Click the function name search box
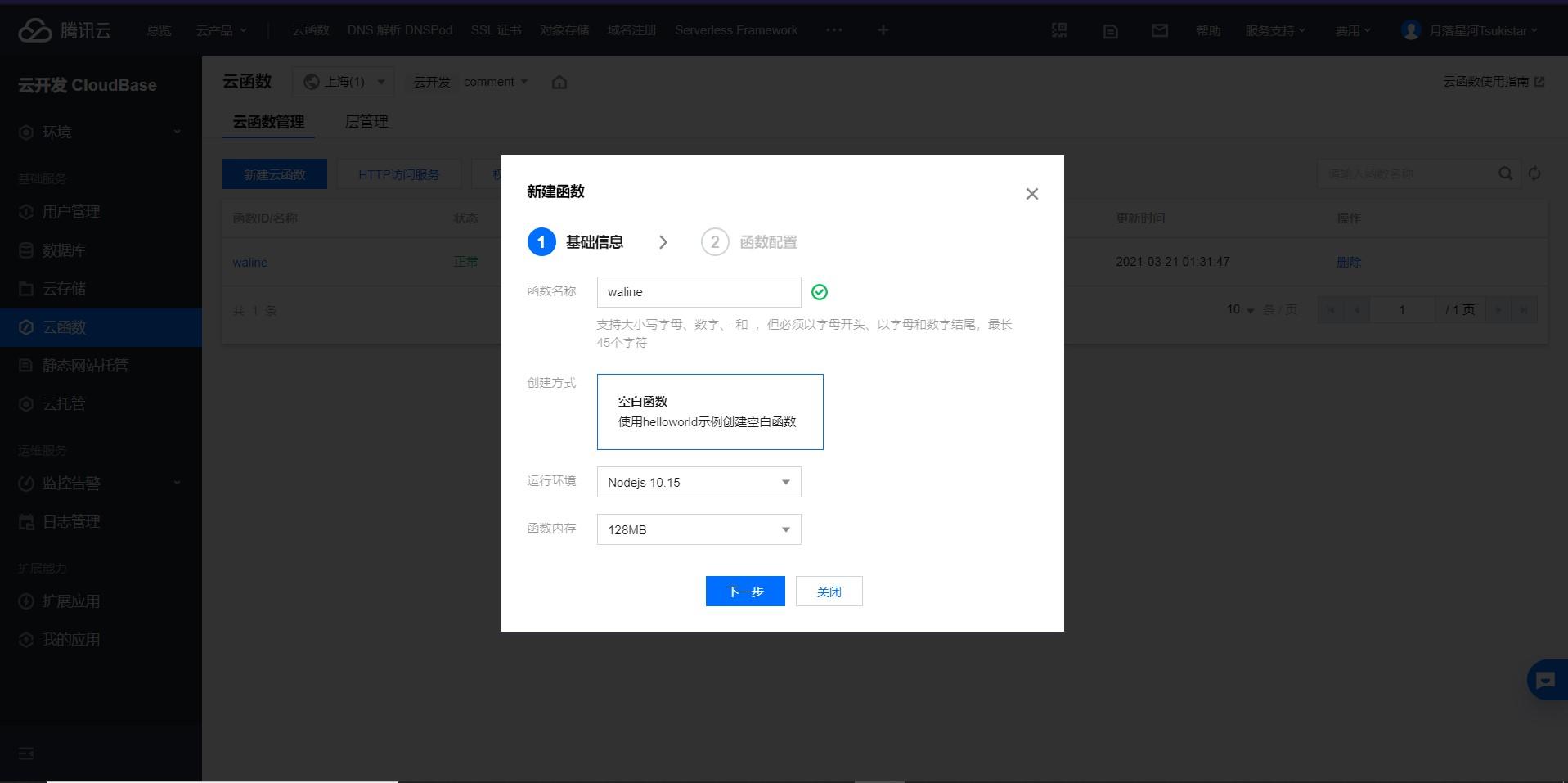This screenshot has width=1568, height=783. click(1408, 173)
